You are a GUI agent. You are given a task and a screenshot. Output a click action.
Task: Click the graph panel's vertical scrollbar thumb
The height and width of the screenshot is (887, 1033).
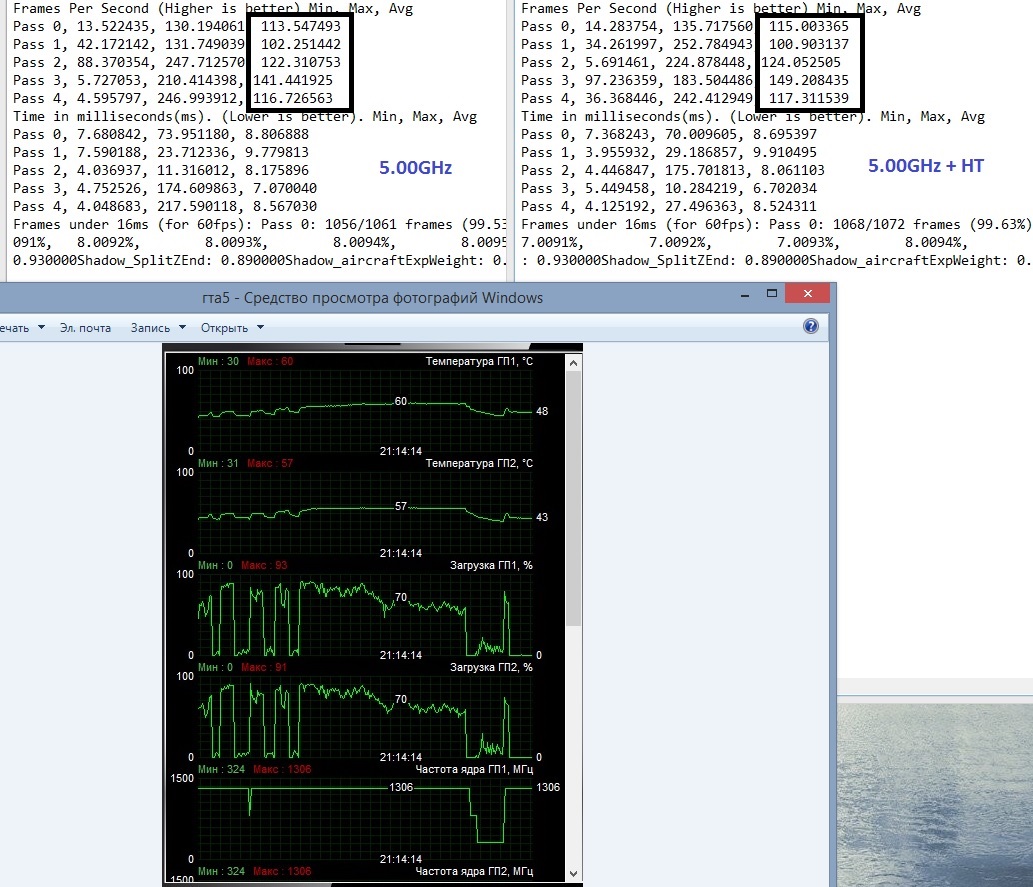(573, 490)
